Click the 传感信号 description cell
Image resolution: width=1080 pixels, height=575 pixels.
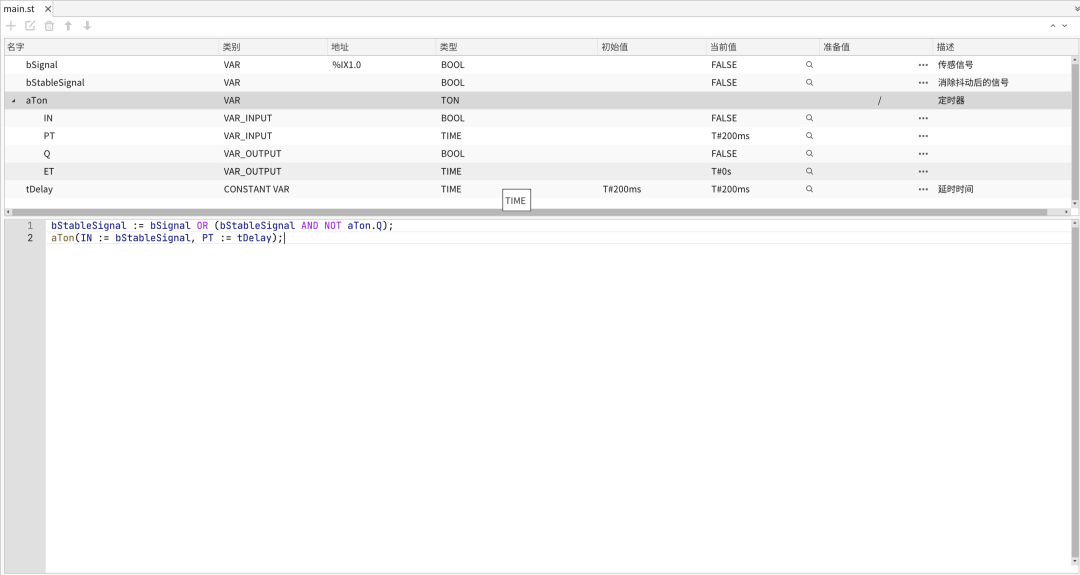955,65
